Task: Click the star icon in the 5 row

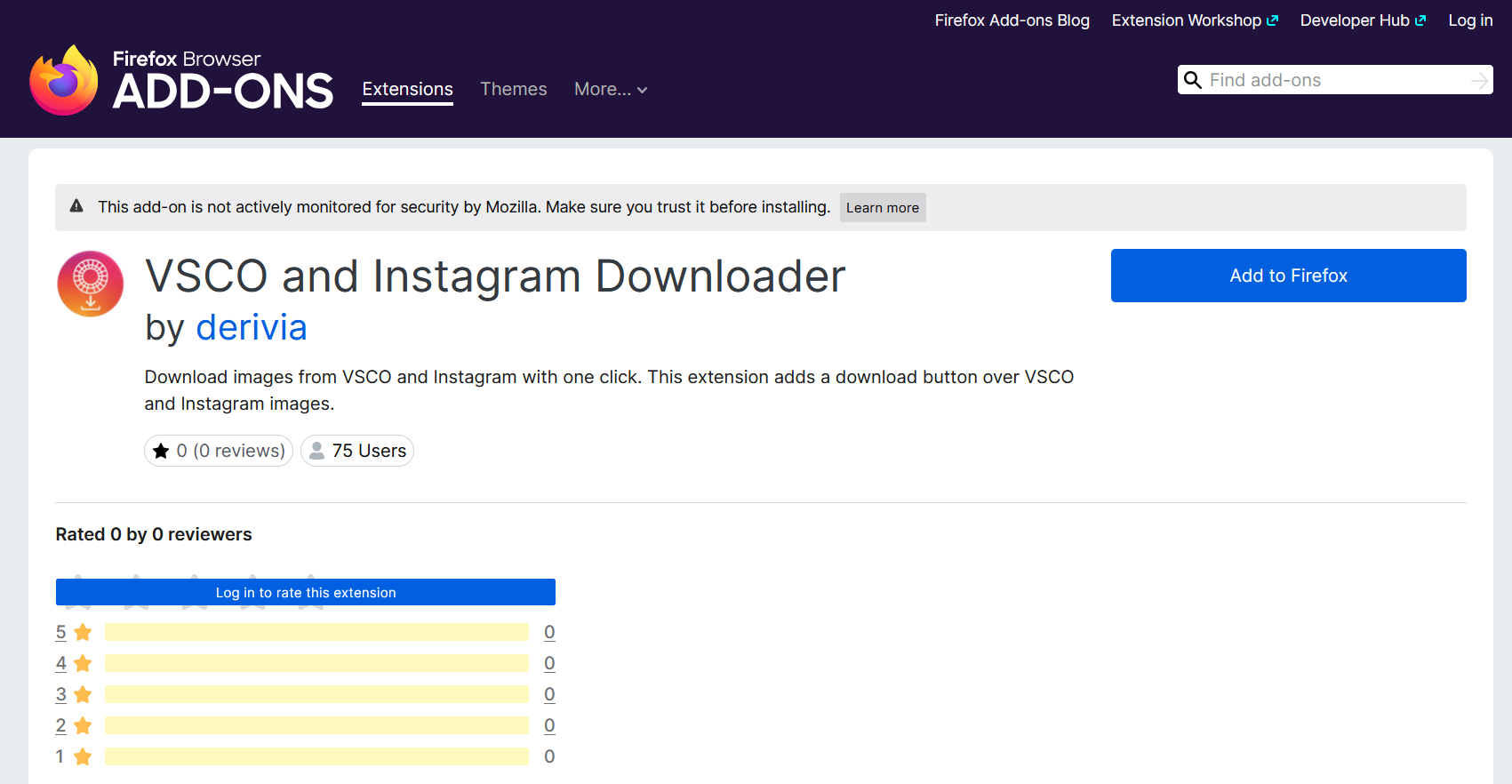Action: 83,632
